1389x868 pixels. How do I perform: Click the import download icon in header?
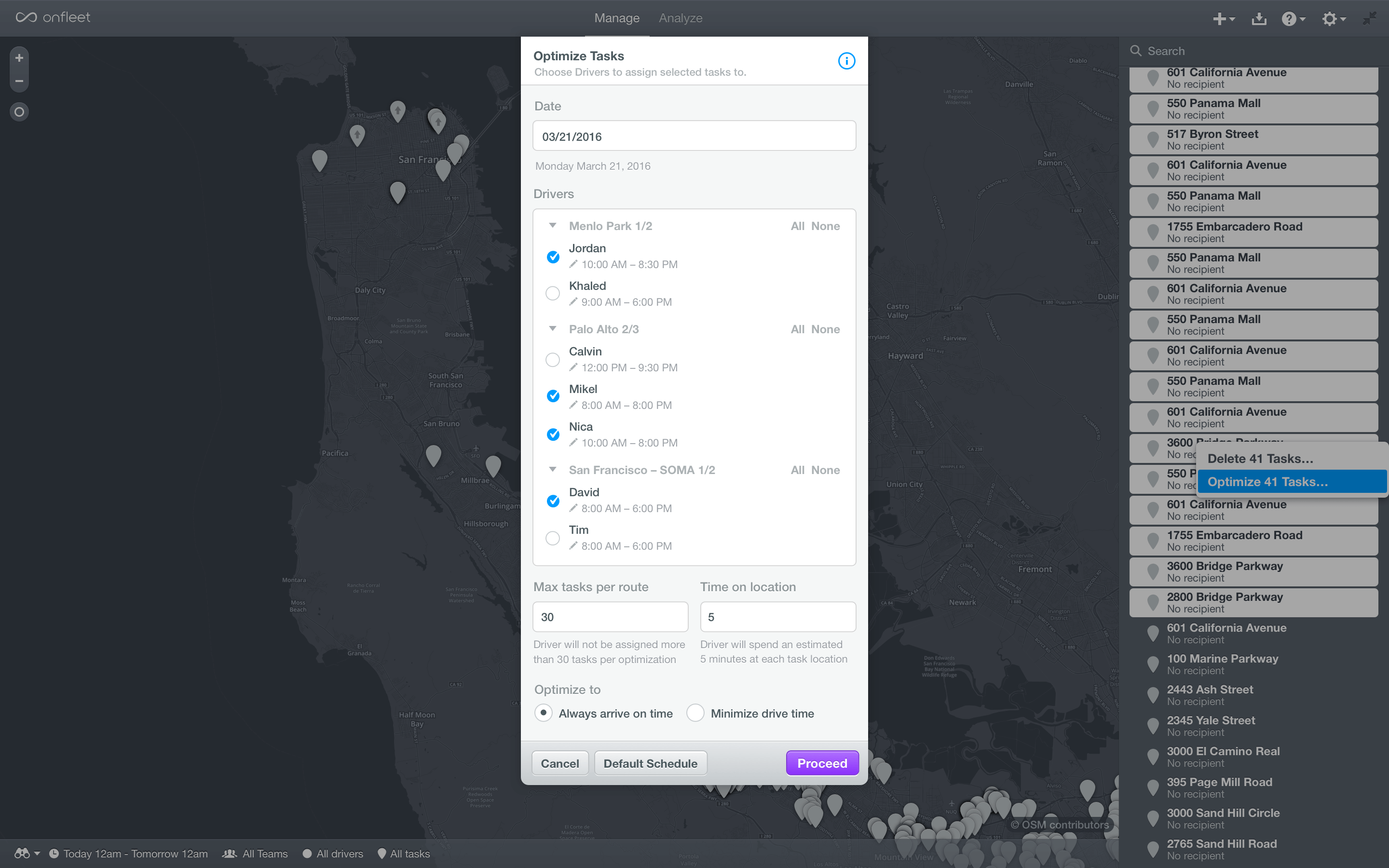(1259, 19)
